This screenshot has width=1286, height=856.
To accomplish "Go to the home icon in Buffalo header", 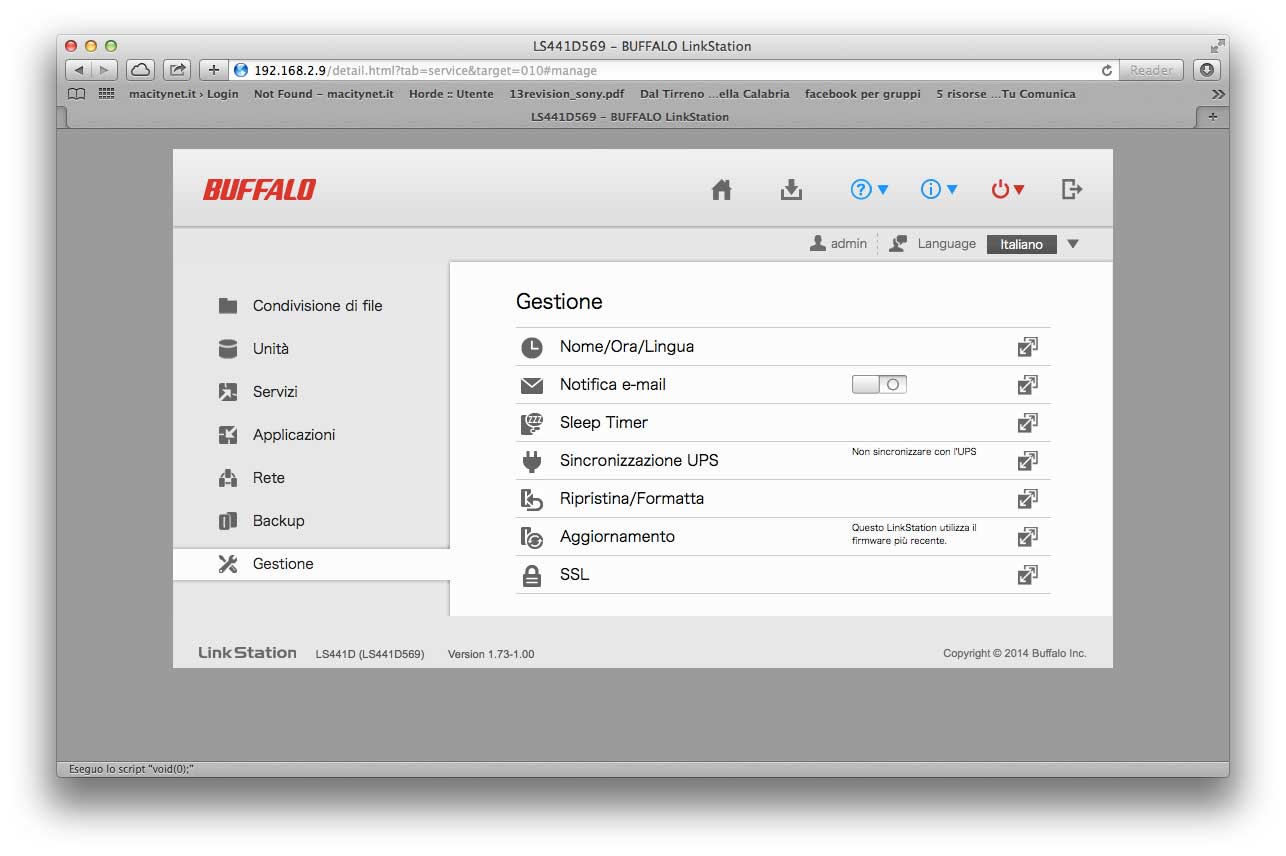I will coord(721,189).
